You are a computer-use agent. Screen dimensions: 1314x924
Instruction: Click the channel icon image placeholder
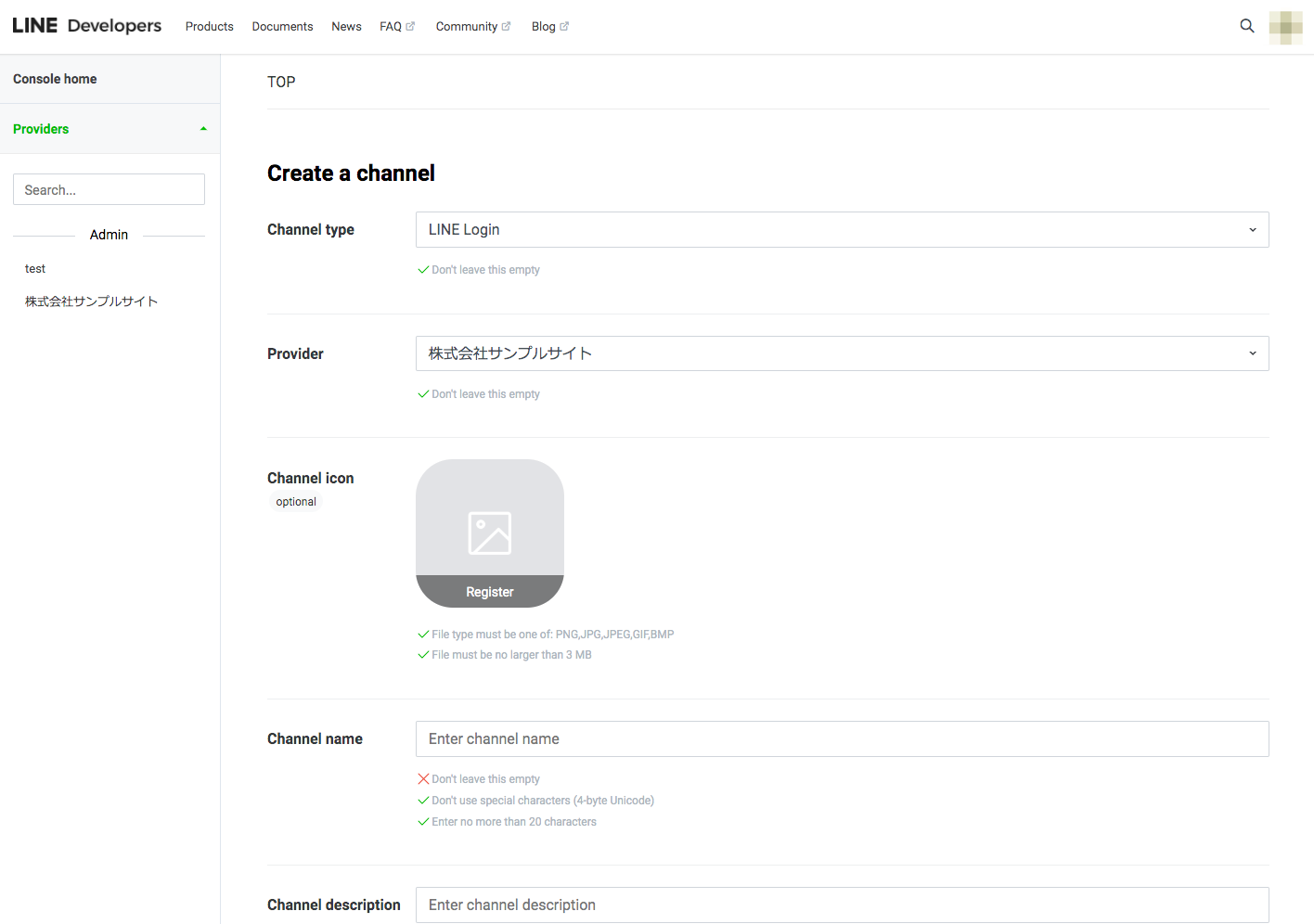(489, 533)
